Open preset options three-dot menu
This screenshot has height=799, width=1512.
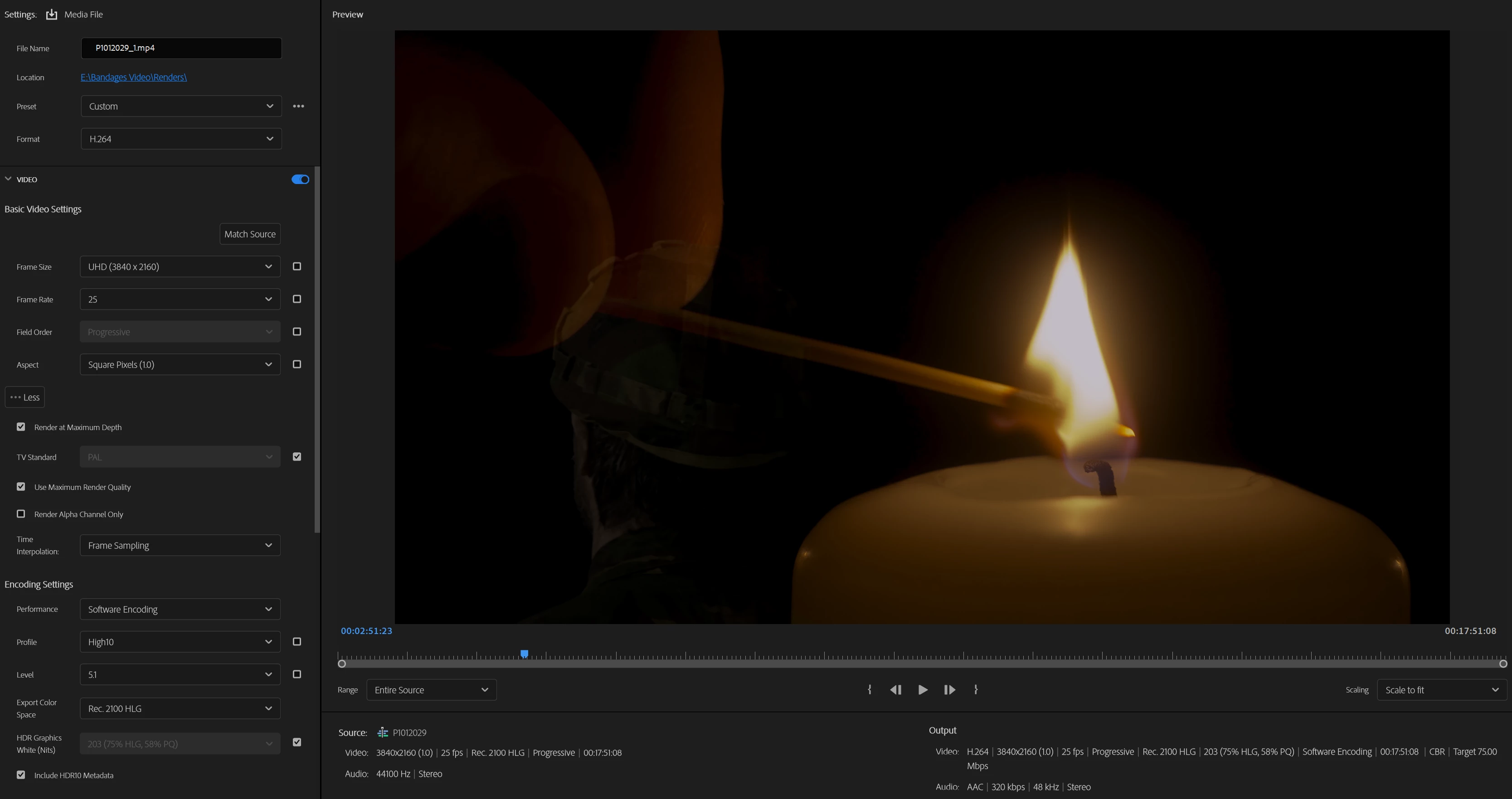pyautogui.click(x=298, y=106)
